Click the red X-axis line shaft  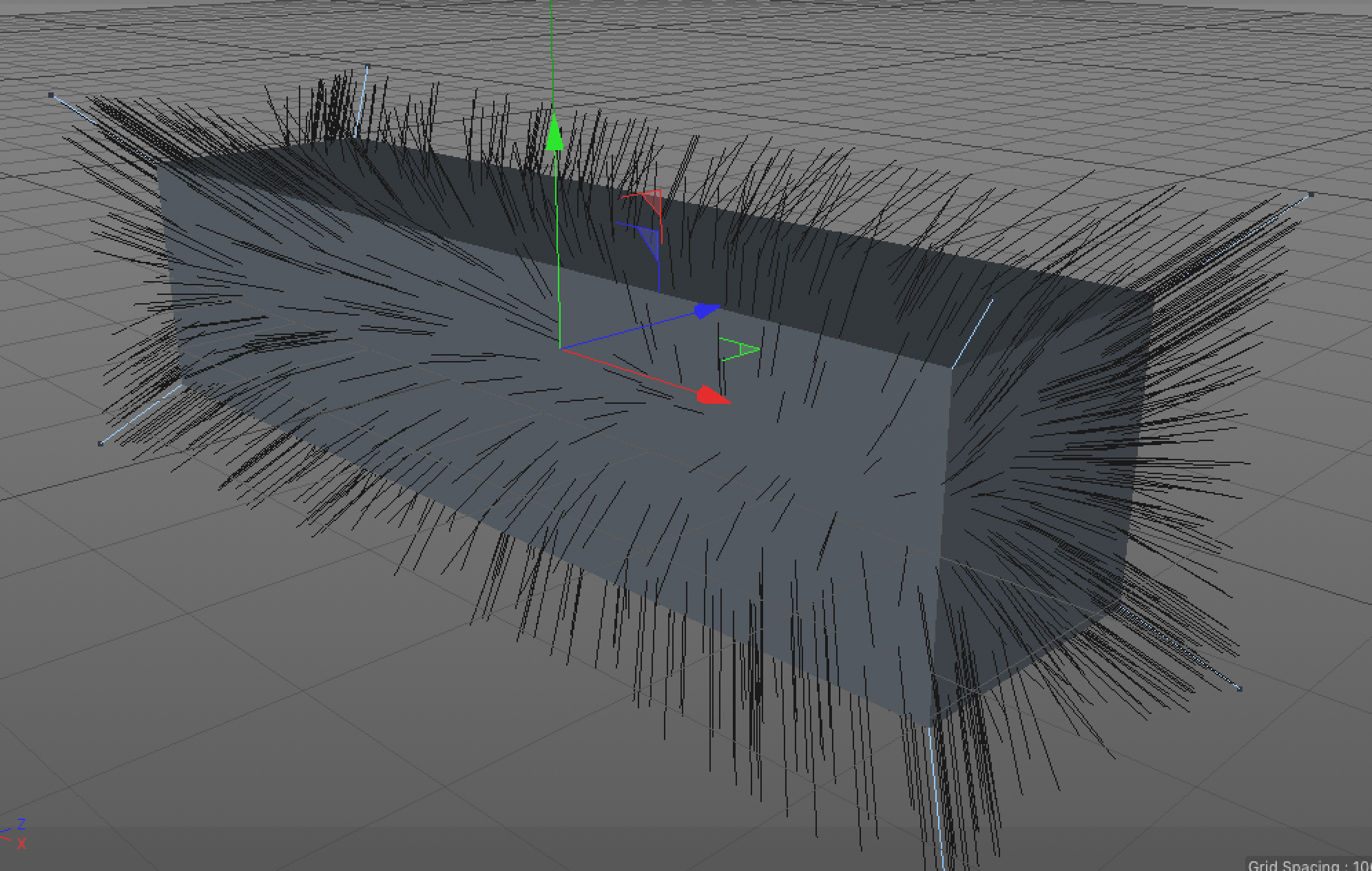click(627, 371)
